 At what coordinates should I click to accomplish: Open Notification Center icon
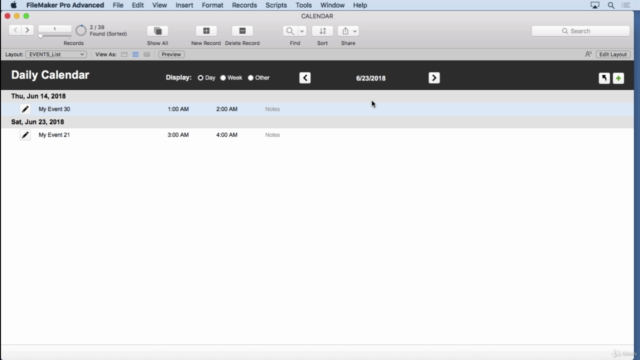626,5
